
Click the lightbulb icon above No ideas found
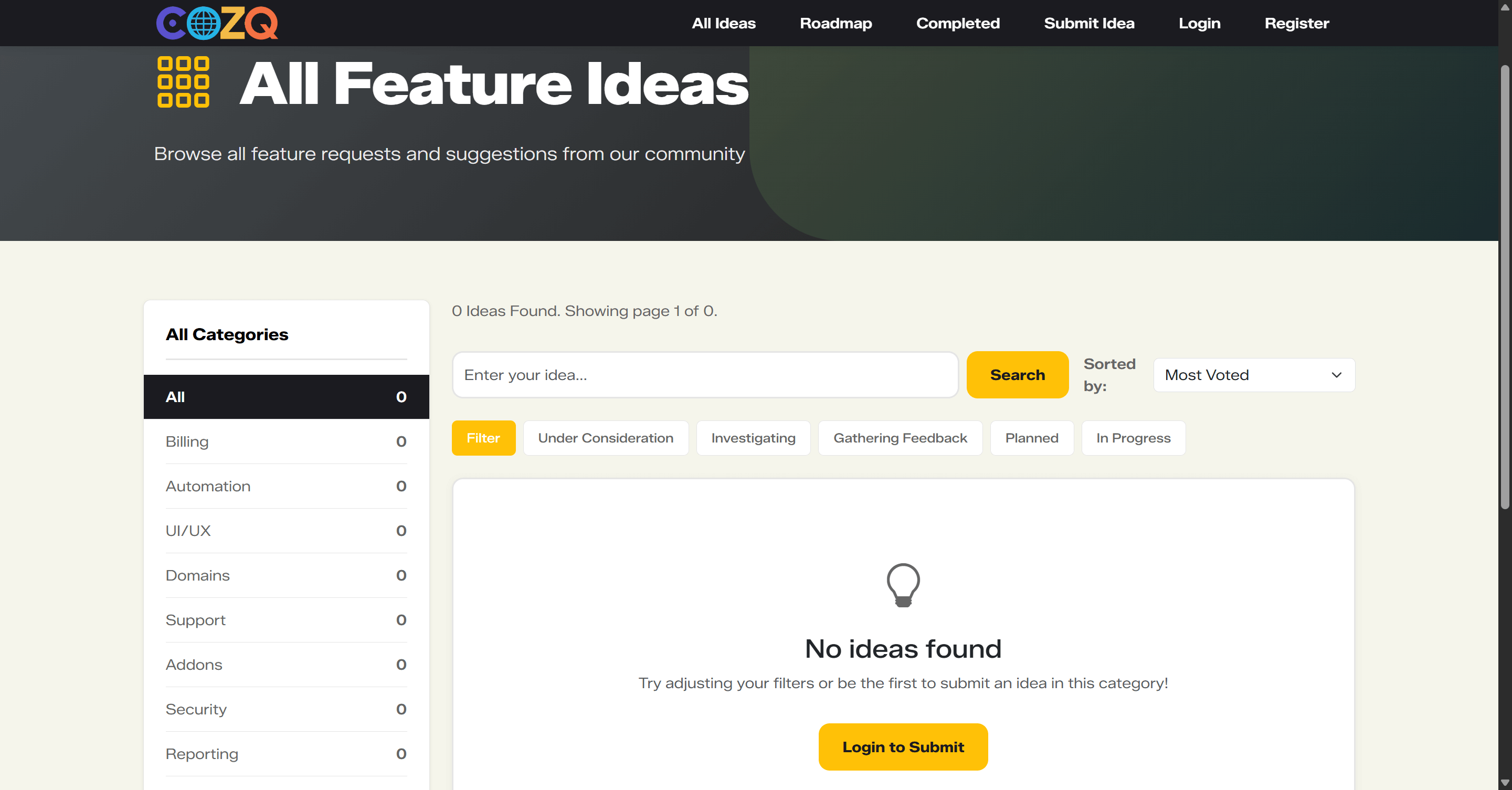[x=903, y=585]
